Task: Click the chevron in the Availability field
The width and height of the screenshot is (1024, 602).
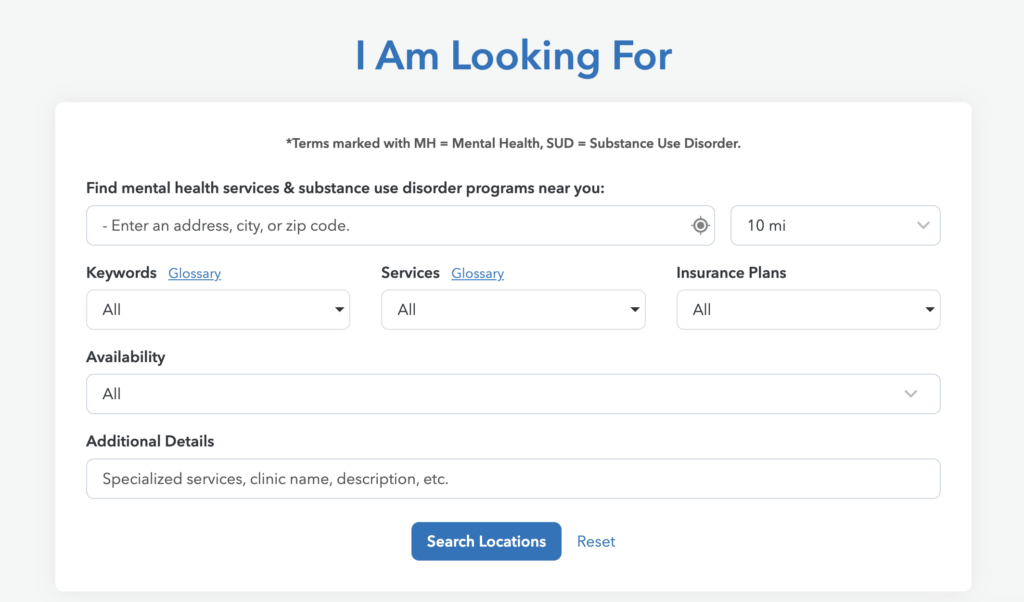Action: (910, 394)
